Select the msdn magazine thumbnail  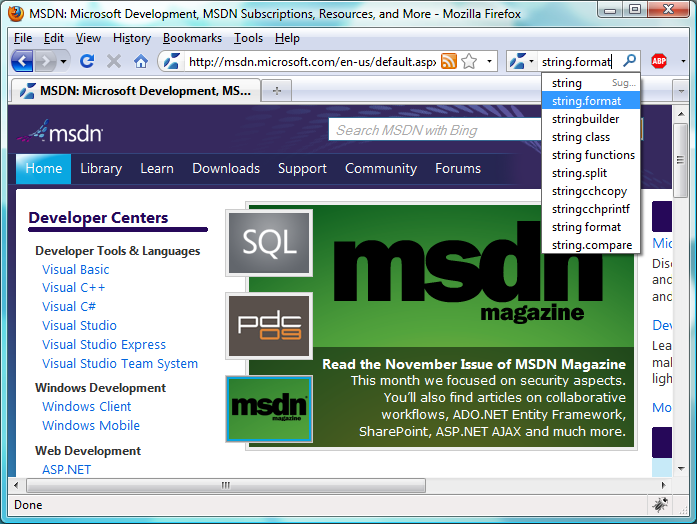(269, 409)
